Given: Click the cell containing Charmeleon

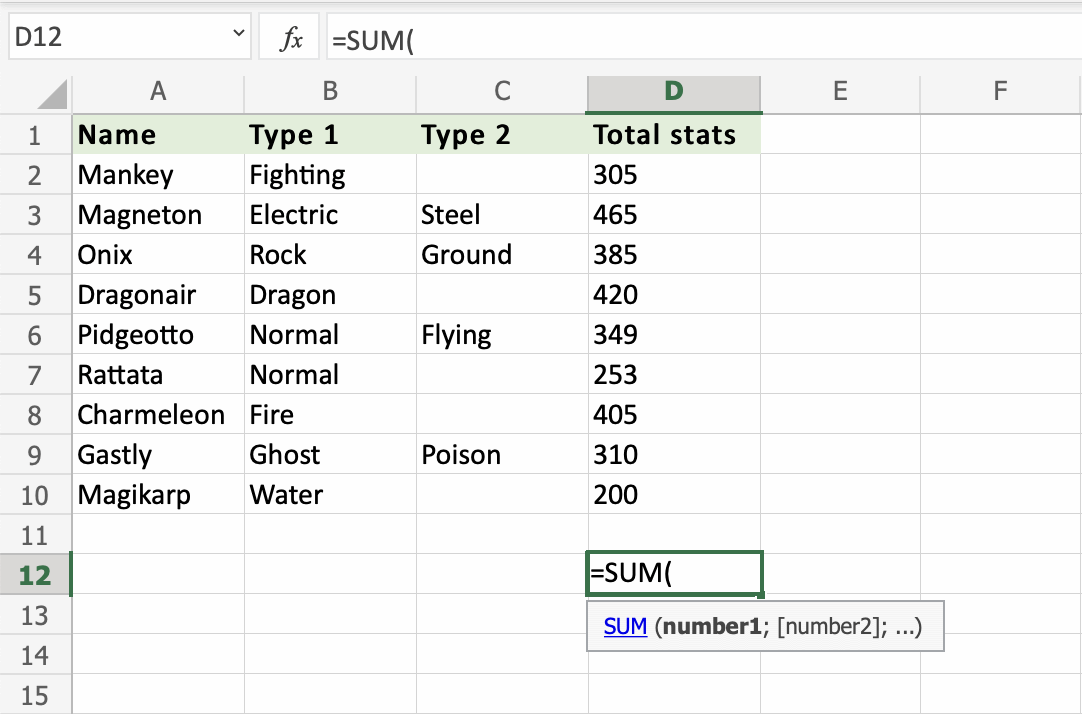Looking at the screenshot, I should (x=151, y=415).
